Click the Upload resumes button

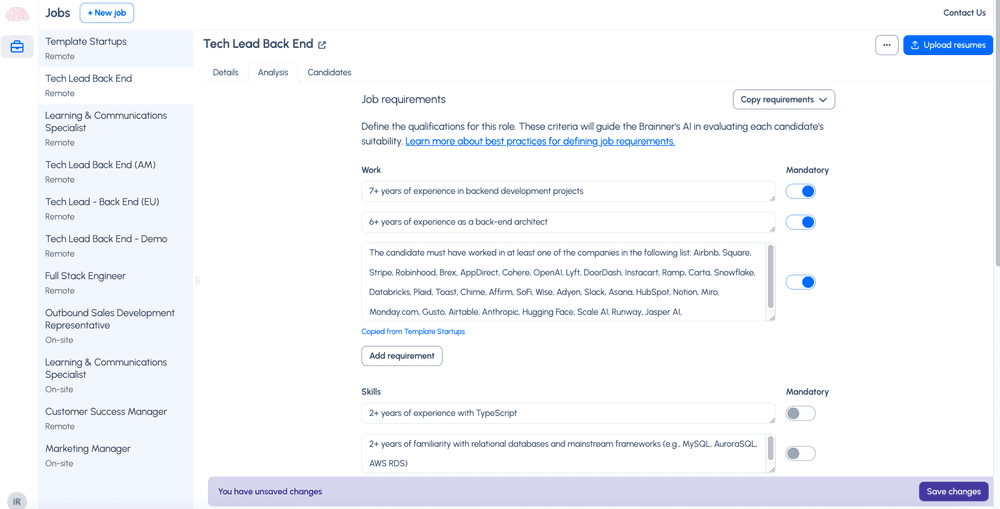(x=947, y=45)
